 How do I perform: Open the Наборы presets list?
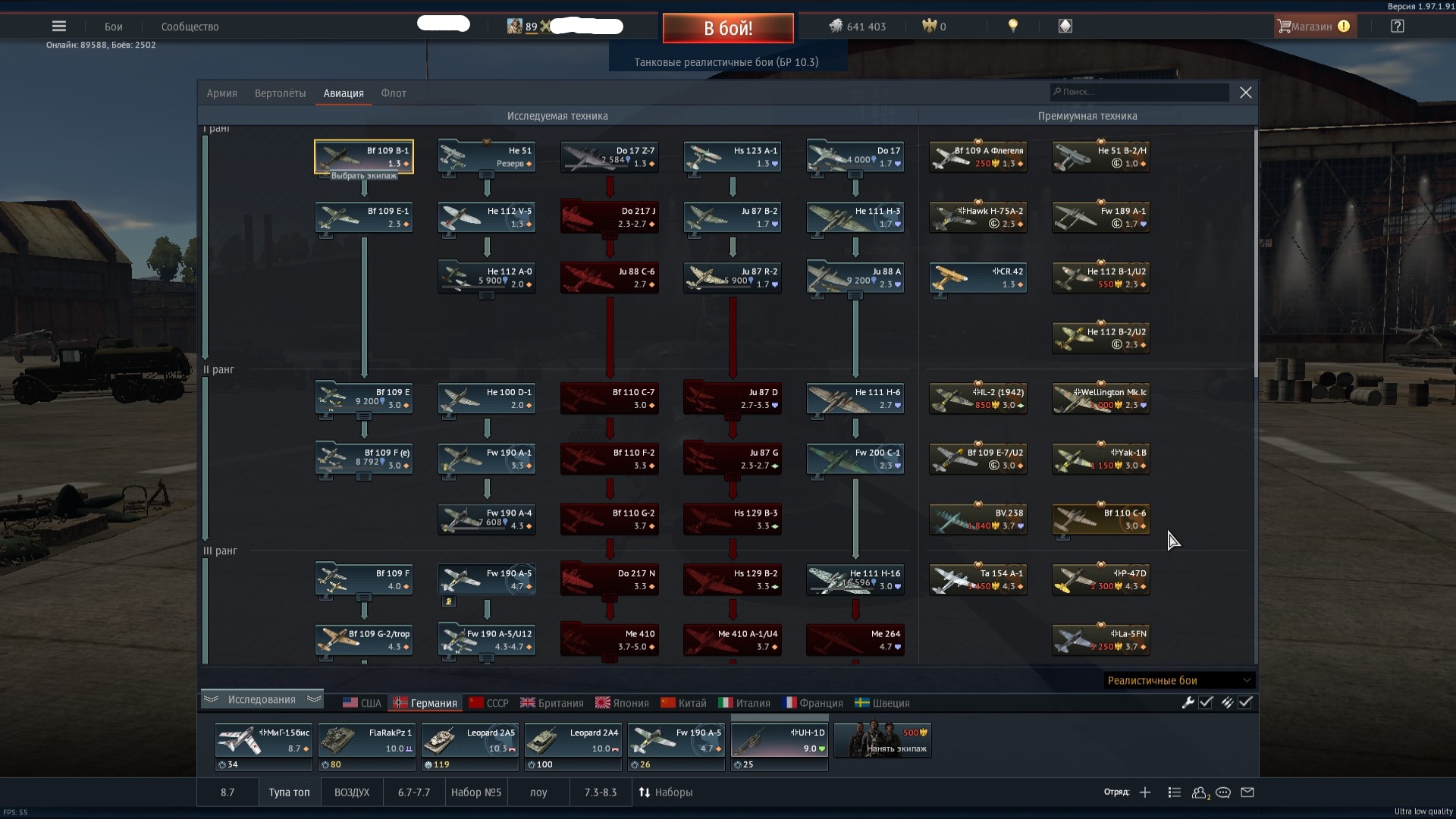click(x=666, y=792)
